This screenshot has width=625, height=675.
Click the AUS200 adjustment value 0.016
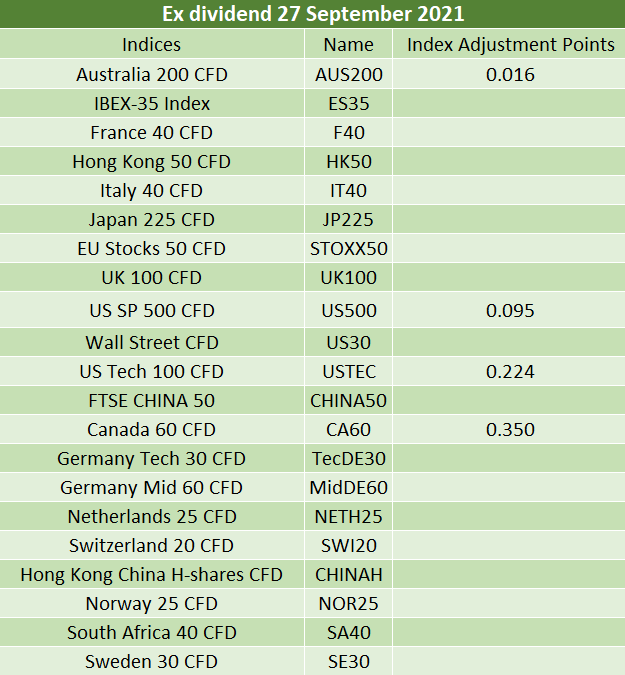[x=510, y=74]
